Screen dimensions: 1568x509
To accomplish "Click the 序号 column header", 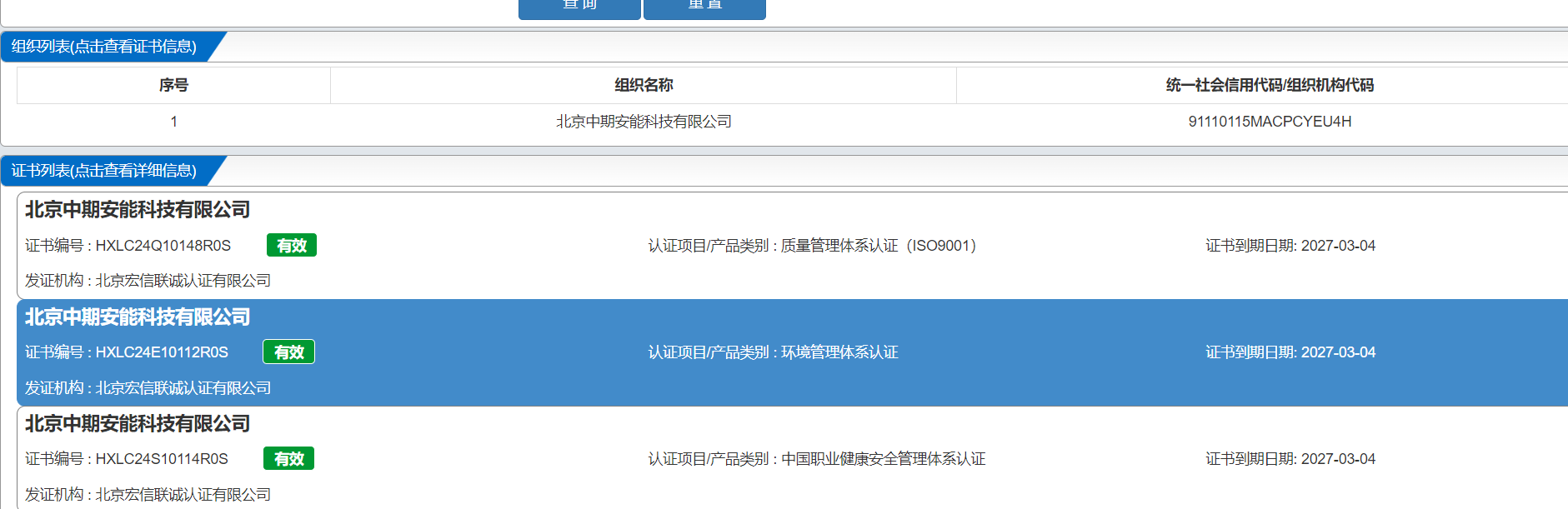I will [173, 85].
